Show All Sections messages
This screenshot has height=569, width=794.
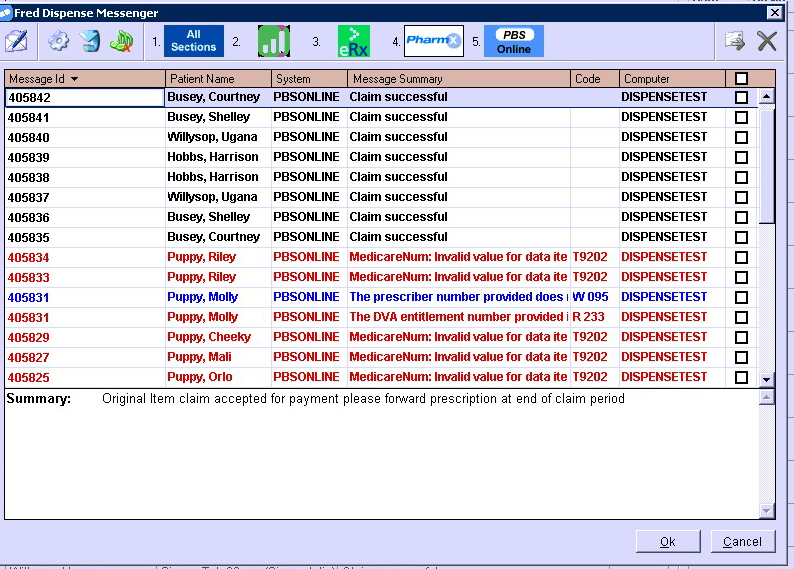pos(193,41)
